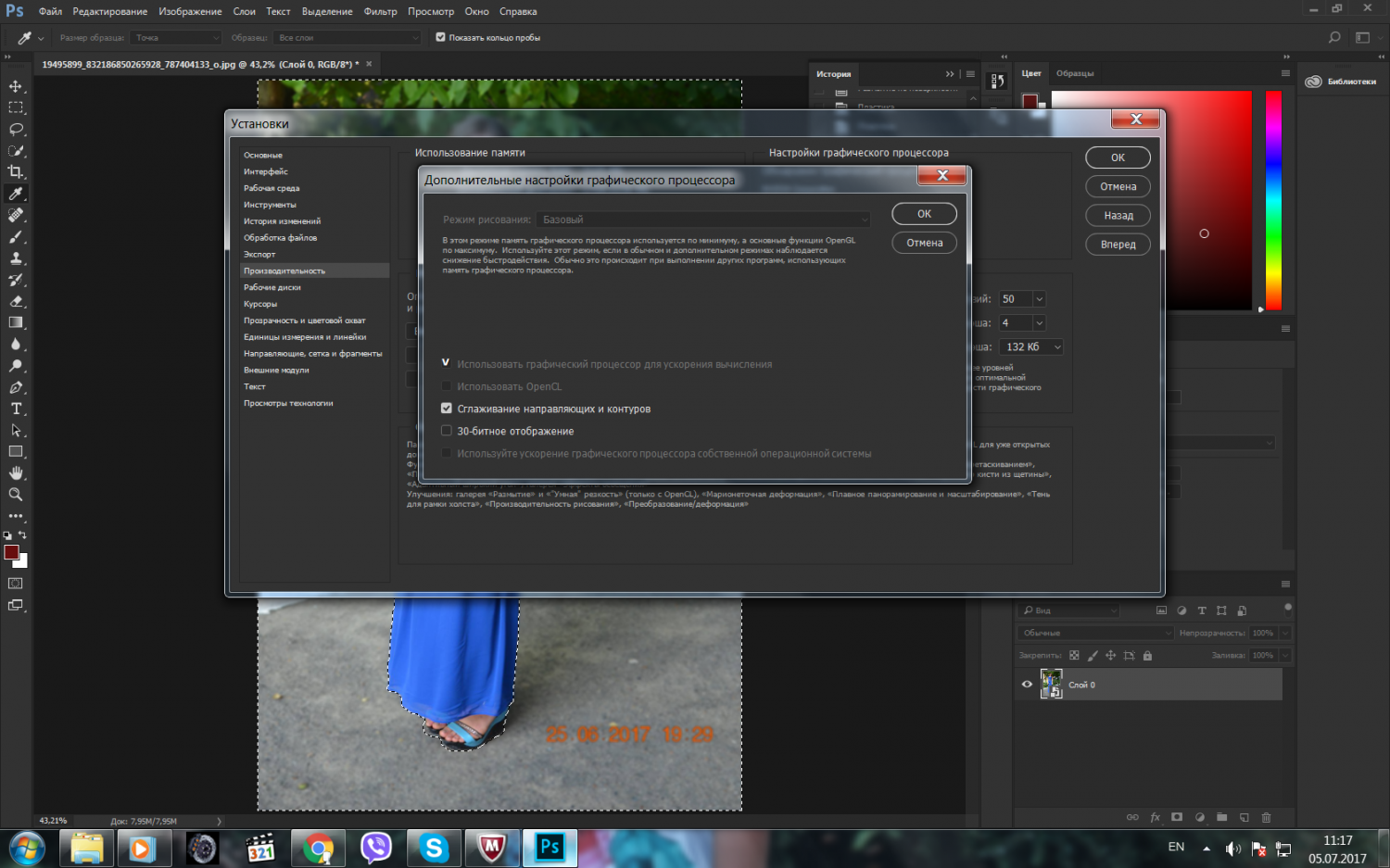Screen dimensions: 1390x868
Task: Disable anti-aliasing of guides and paths
Action: 446,409
